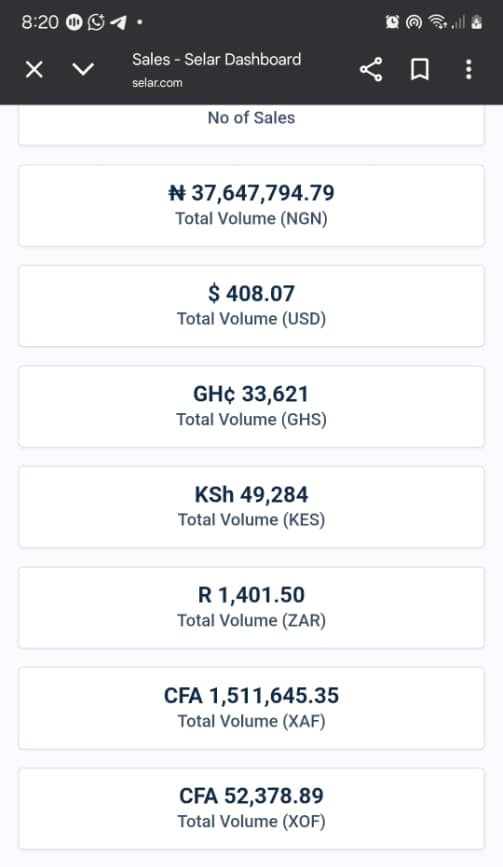Select the GH¢ 33,621 GHS card

tap(252, 406)
